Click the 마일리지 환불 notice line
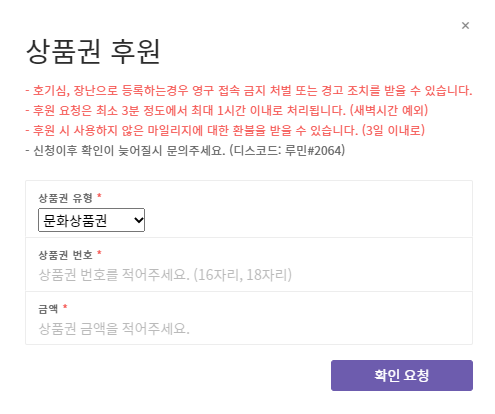The image size is (495, 414). [225, 130]
